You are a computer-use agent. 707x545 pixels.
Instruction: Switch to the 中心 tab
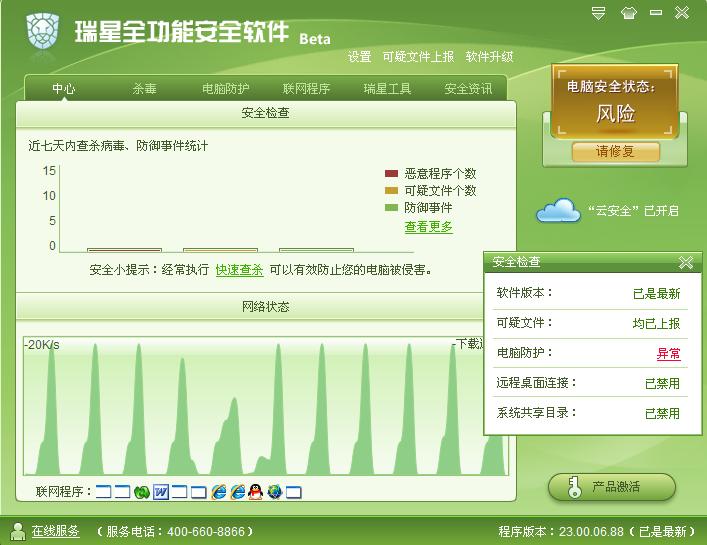64,88
